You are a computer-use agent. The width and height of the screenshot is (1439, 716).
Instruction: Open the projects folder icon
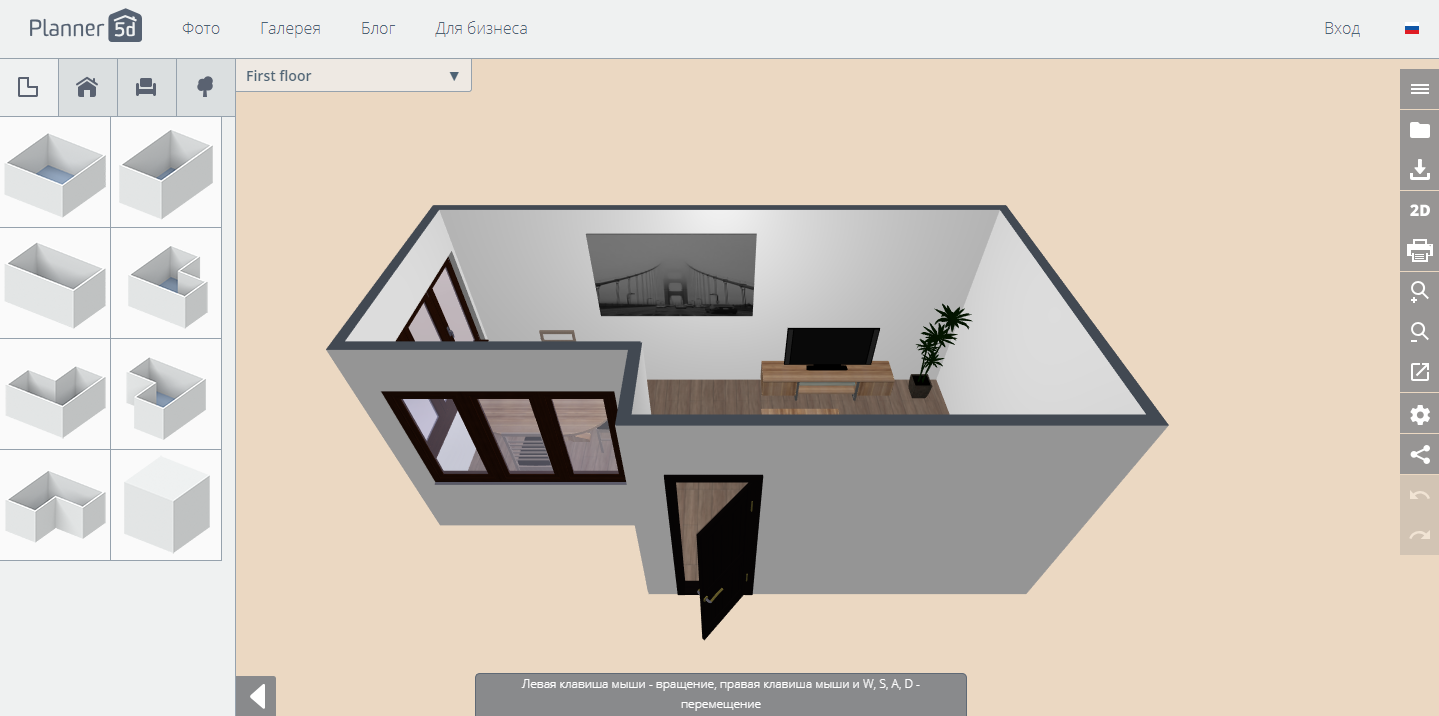[x=1419, y=130]
